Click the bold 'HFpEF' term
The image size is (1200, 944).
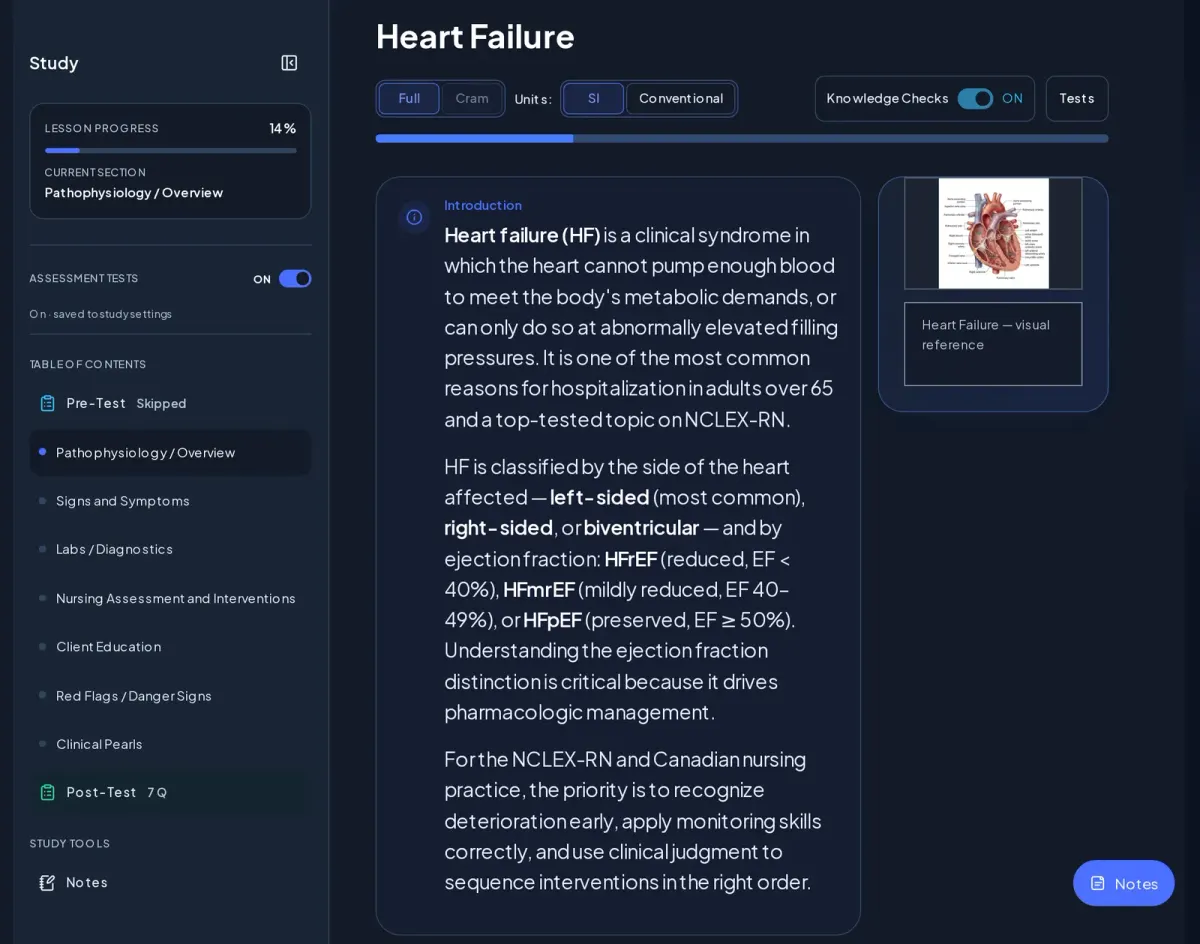click(552, 619)
